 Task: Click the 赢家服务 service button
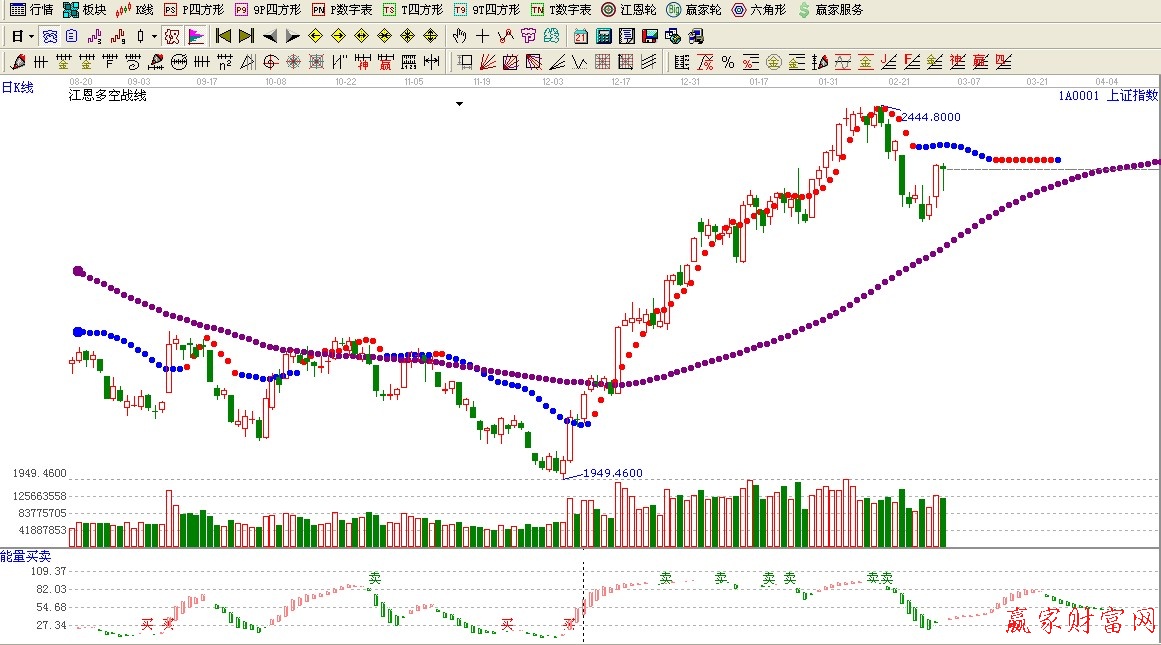click(830, 10)
